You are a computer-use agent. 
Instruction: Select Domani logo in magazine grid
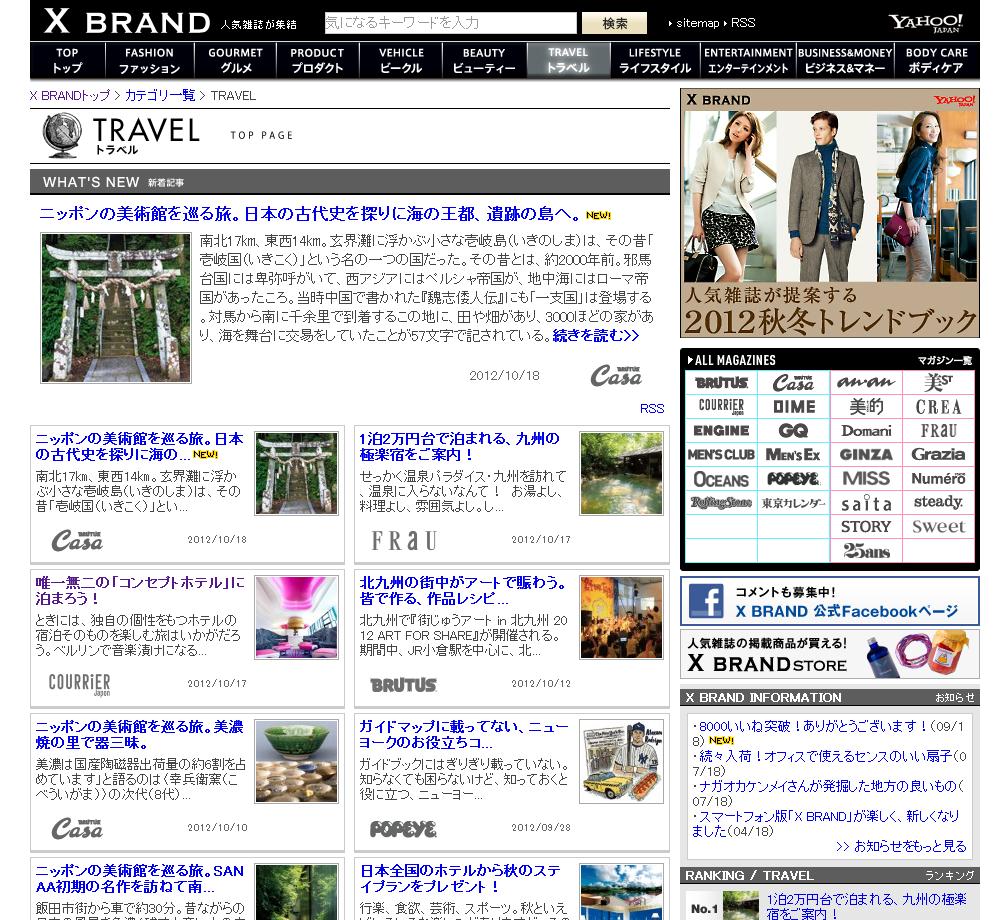(x=866, y=430)
